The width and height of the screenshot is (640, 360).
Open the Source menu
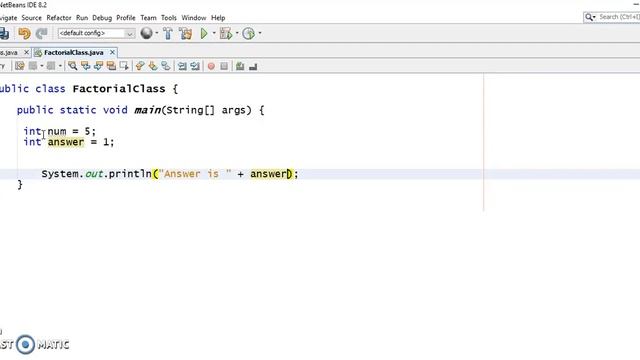(x=31, y=18)
